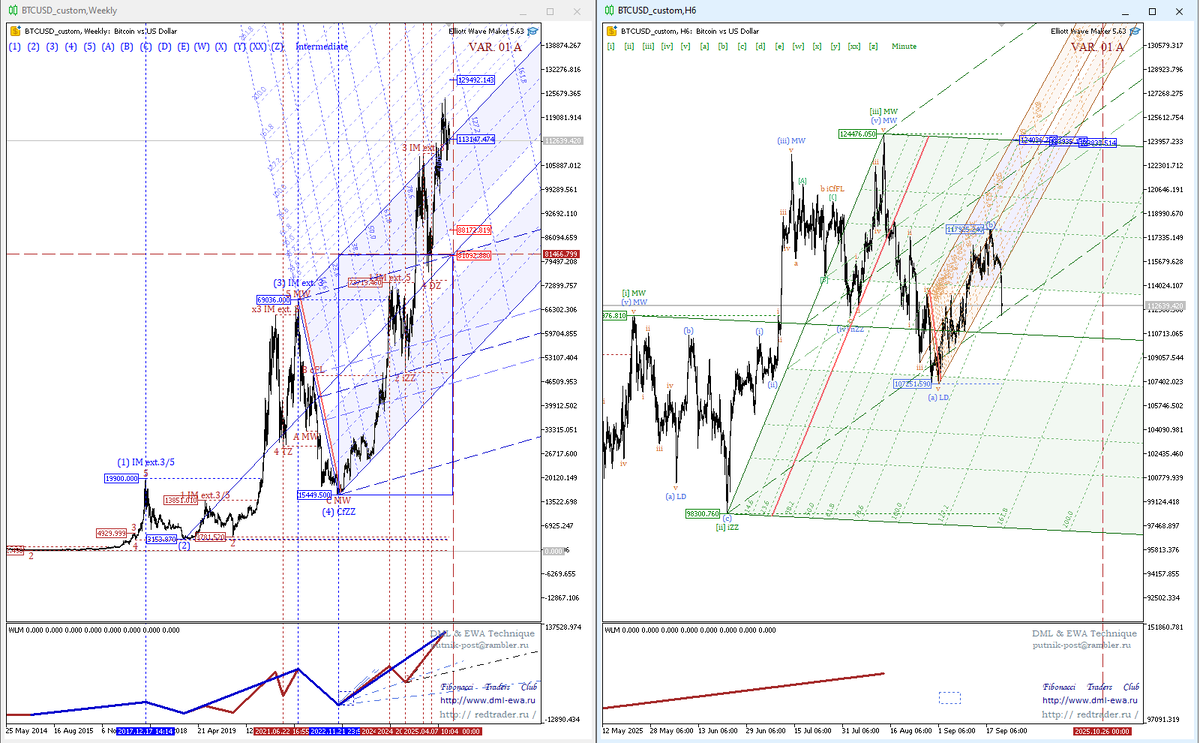
Task: Click the 69036.000 price label
Action: coord(272,299)
